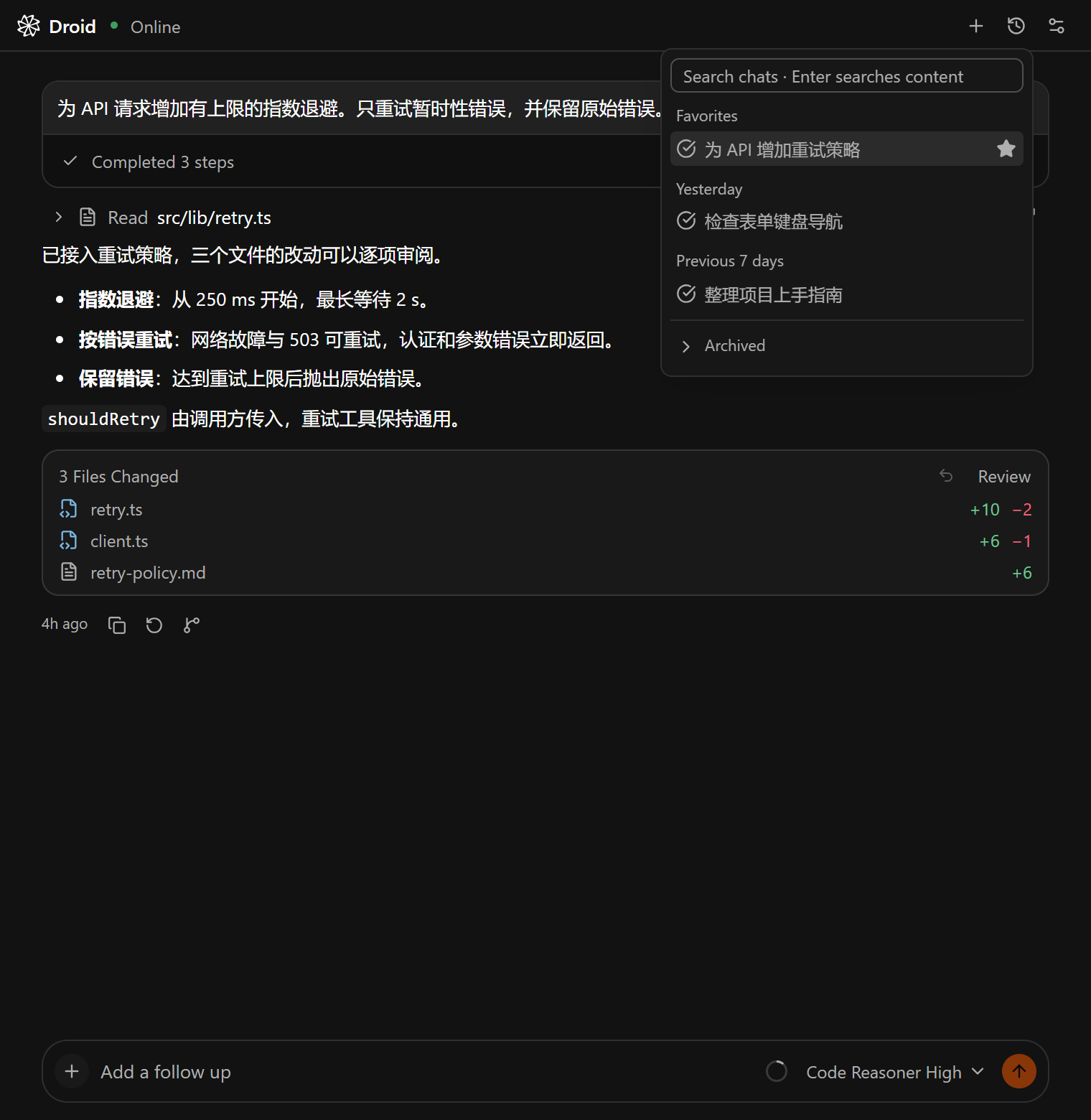Open retry-policy.md changed file
Screen dimensions: 1091x1120
point(545,573)
